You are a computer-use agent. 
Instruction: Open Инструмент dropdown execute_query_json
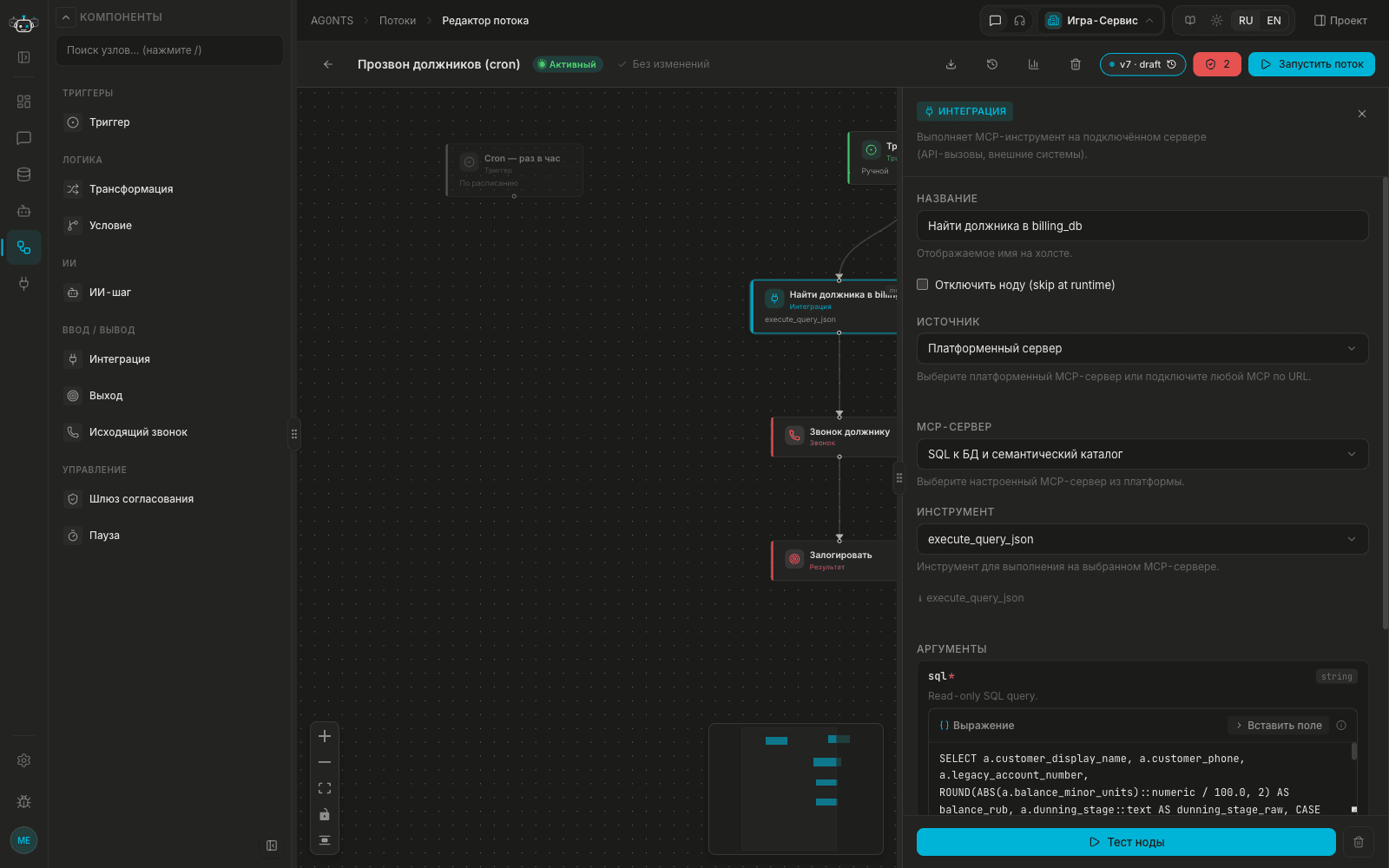tap(1142, 539)
